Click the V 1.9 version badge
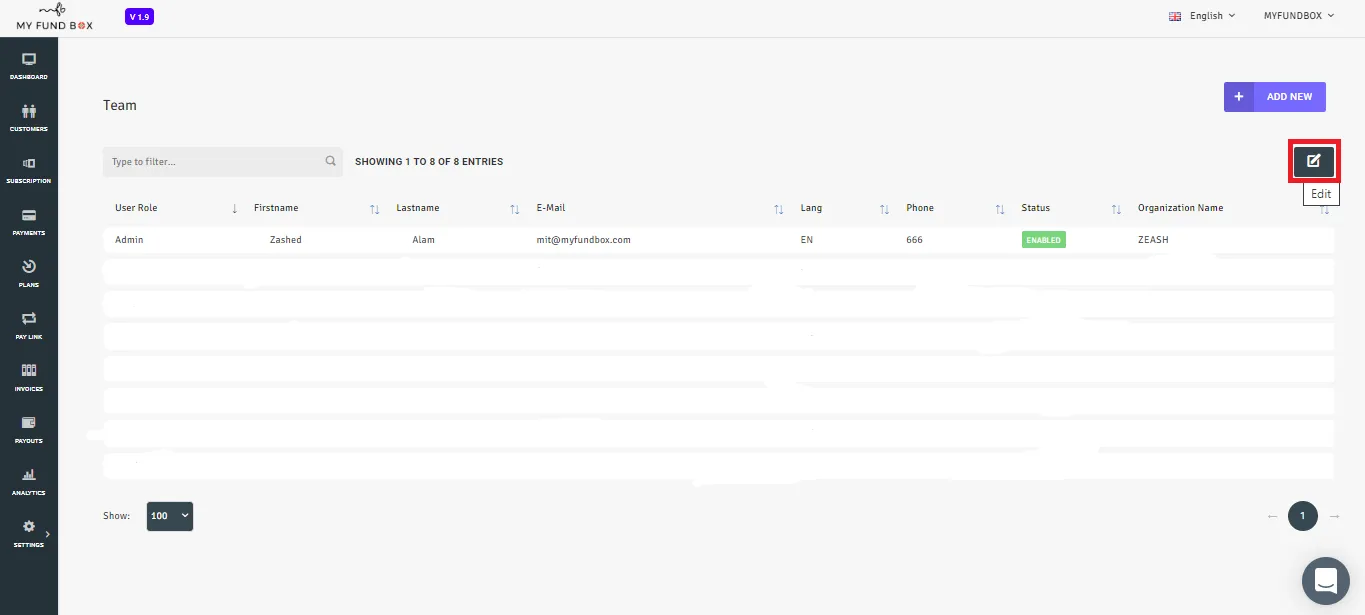The width and height of the screenshot is (1365, 615). [x=139, y=17]
